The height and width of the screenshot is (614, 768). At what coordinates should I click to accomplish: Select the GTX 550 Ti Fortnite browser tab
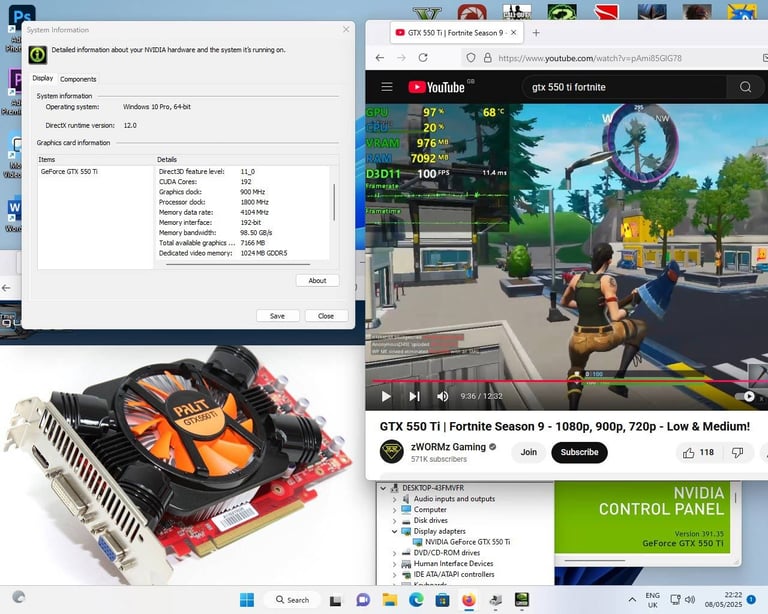pos(456,33)
